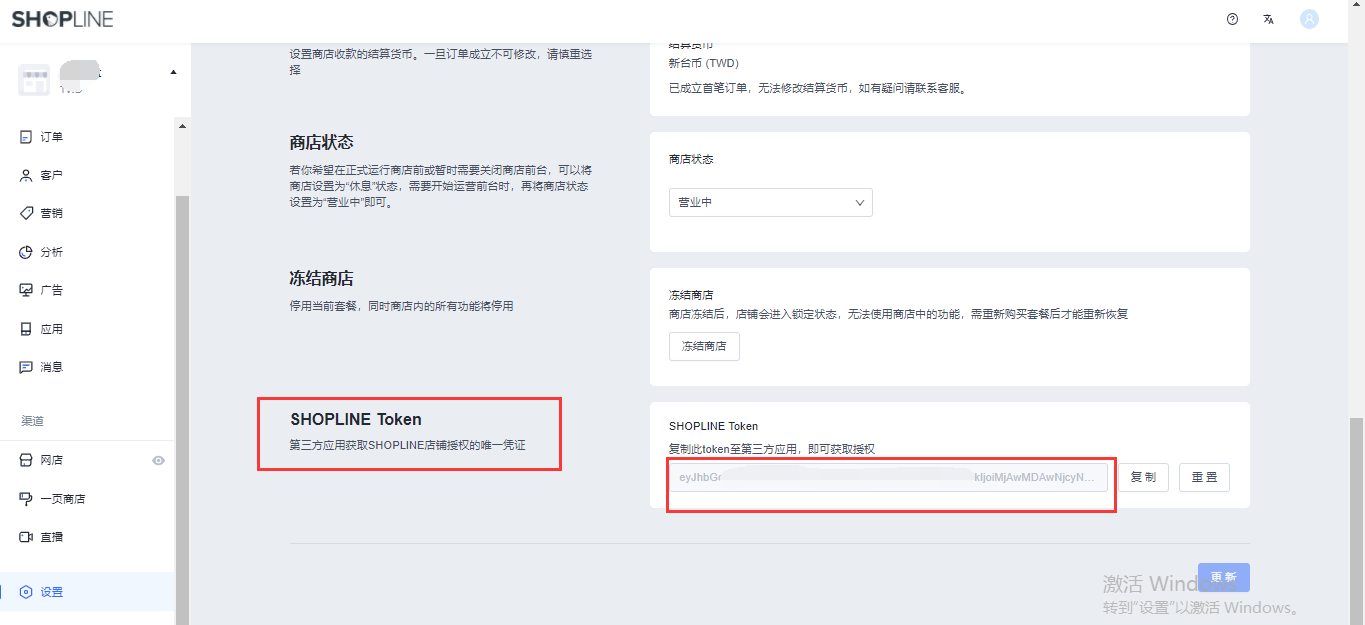1365x625 pixels.
Task: Open the user avatar menu
Action: tap(1309, 19)
